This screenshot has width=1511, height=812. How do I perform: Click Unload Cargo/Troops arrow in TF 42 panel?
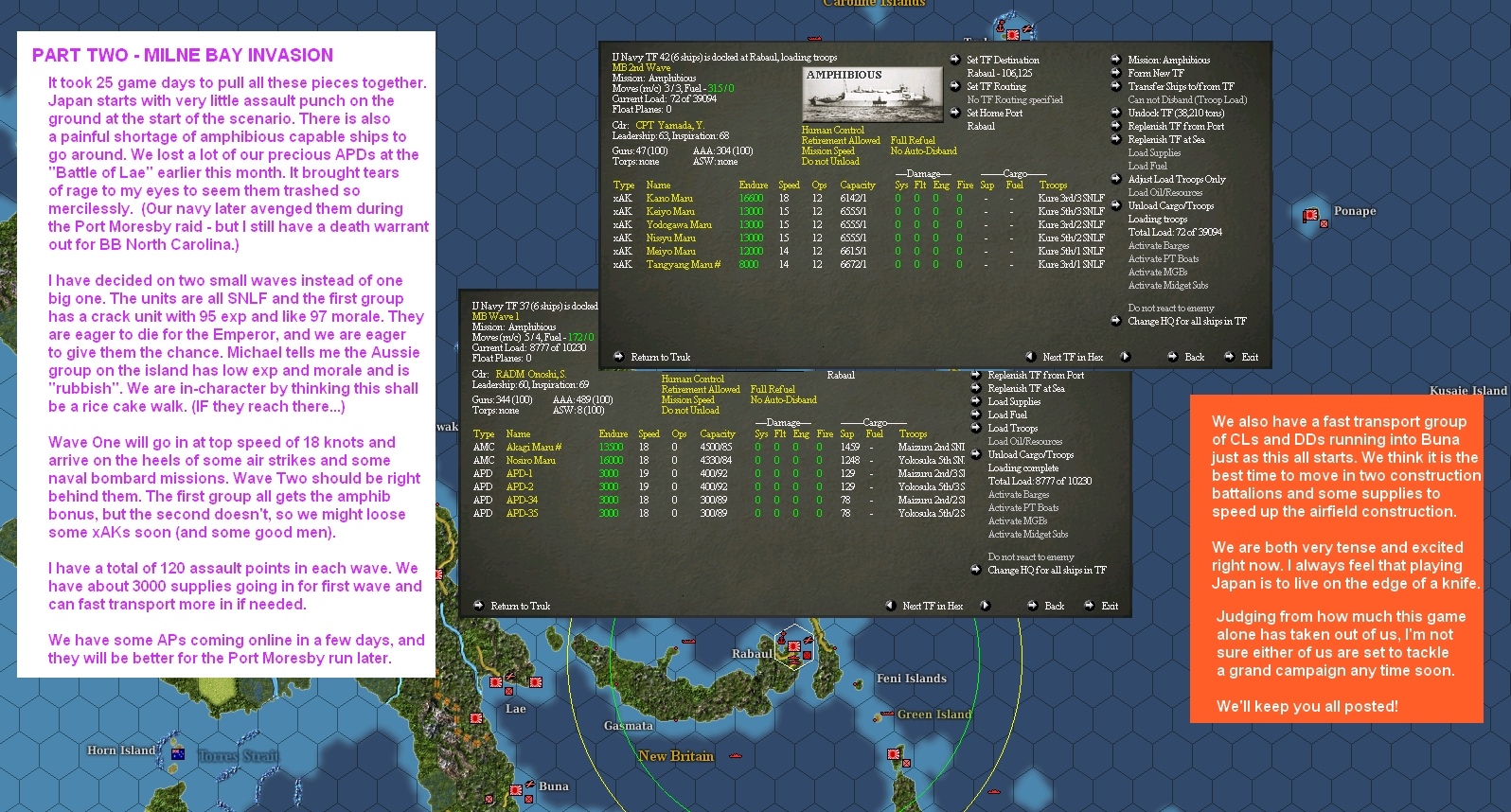pyautogui.click(x=1116, y=205)
